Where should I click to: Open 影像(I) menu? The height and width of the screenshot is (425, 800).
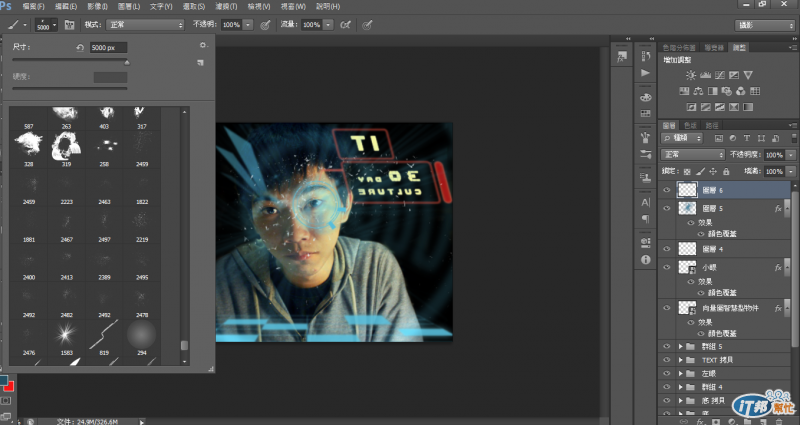pyautogui.click(x=97, y=7)
